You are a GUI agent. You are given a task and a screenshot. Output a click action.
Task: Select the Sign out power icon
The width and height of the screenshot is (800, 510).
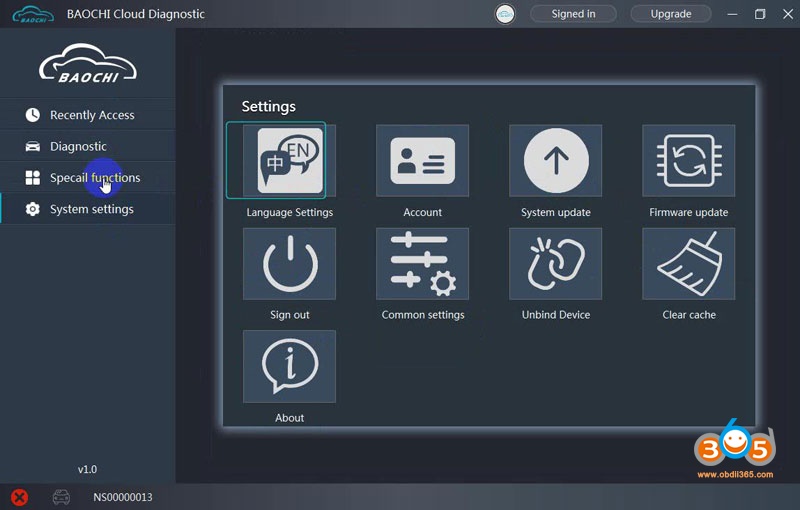pos(289,264)
